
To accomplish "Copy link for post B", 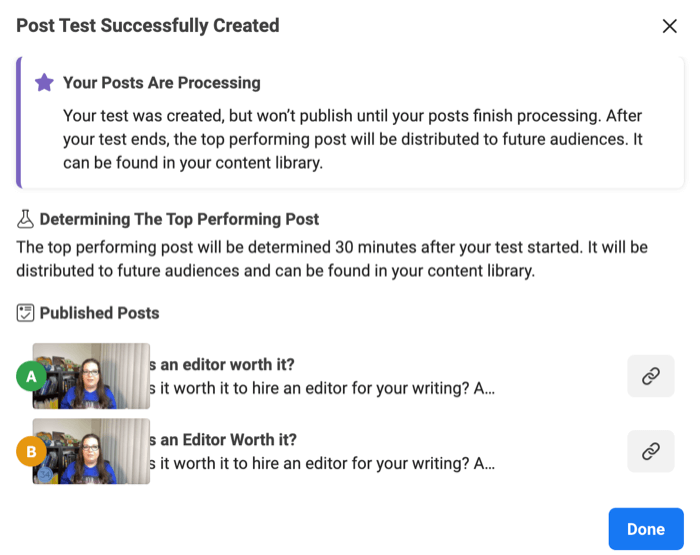I will (650, 451).
